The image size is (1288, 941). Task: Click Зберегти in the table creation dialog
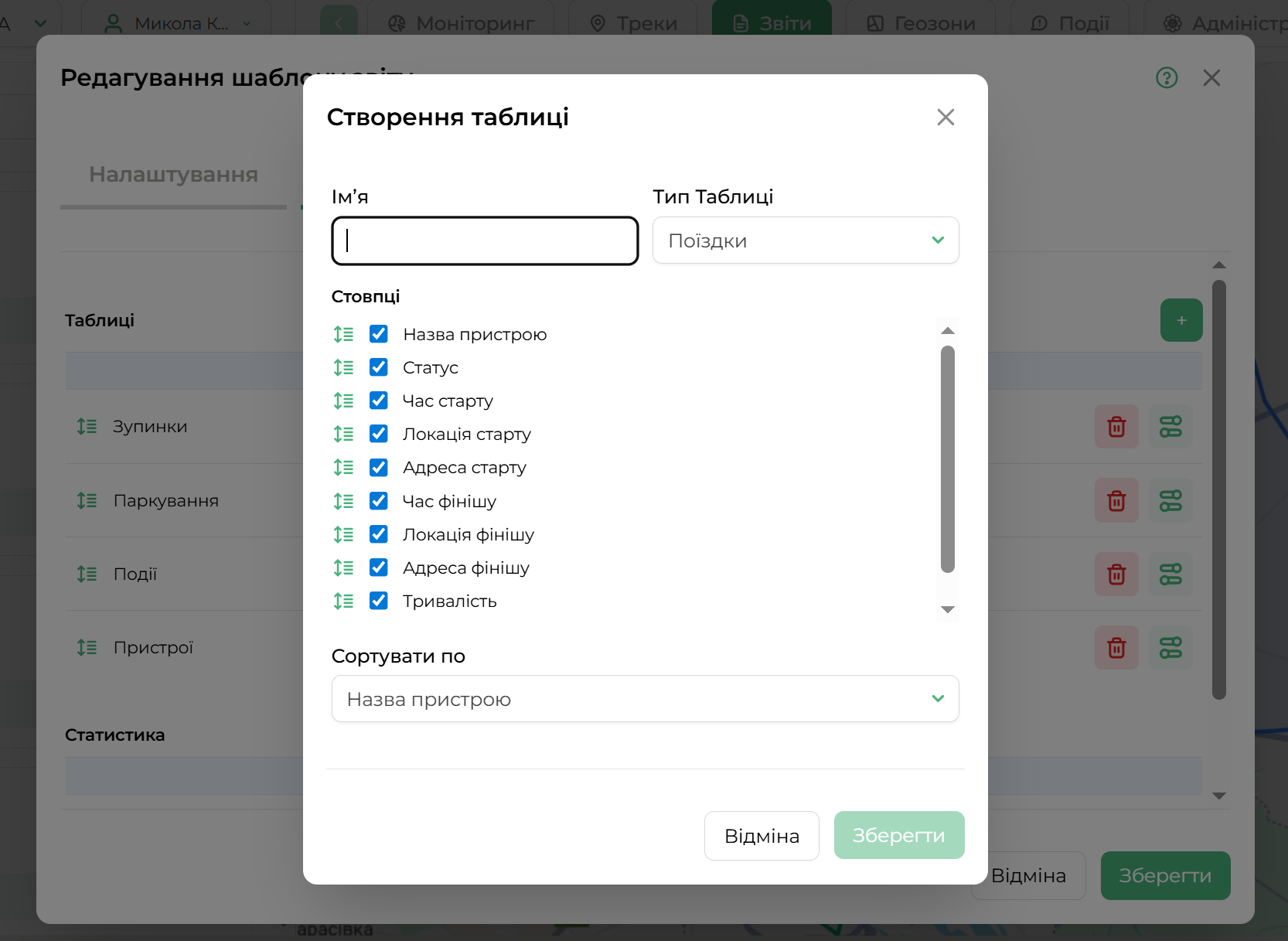(x=898, y=836)
